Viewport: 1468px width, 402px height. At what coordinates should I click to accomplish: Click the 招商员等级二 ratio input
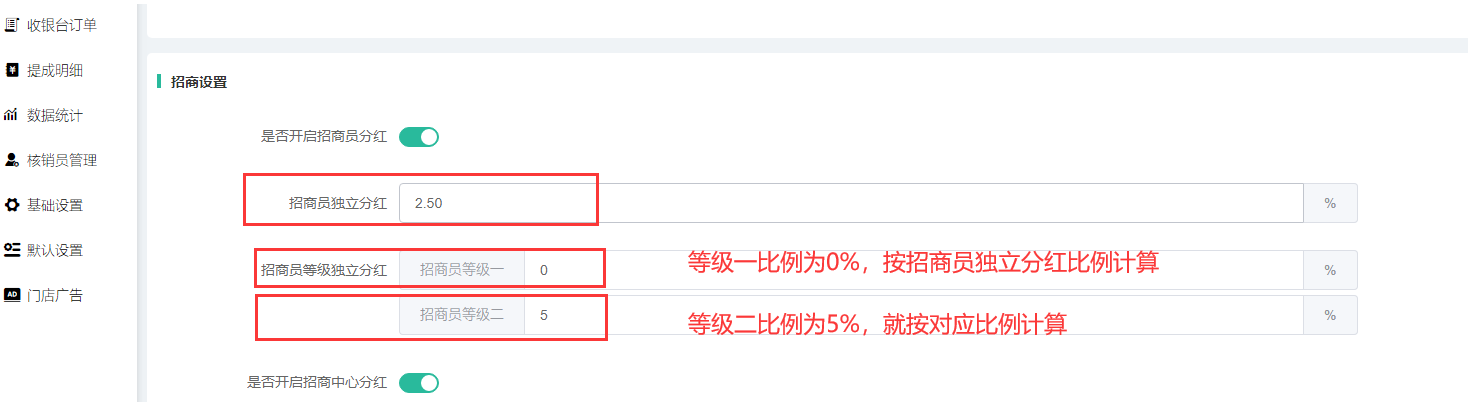coord(912,315)
